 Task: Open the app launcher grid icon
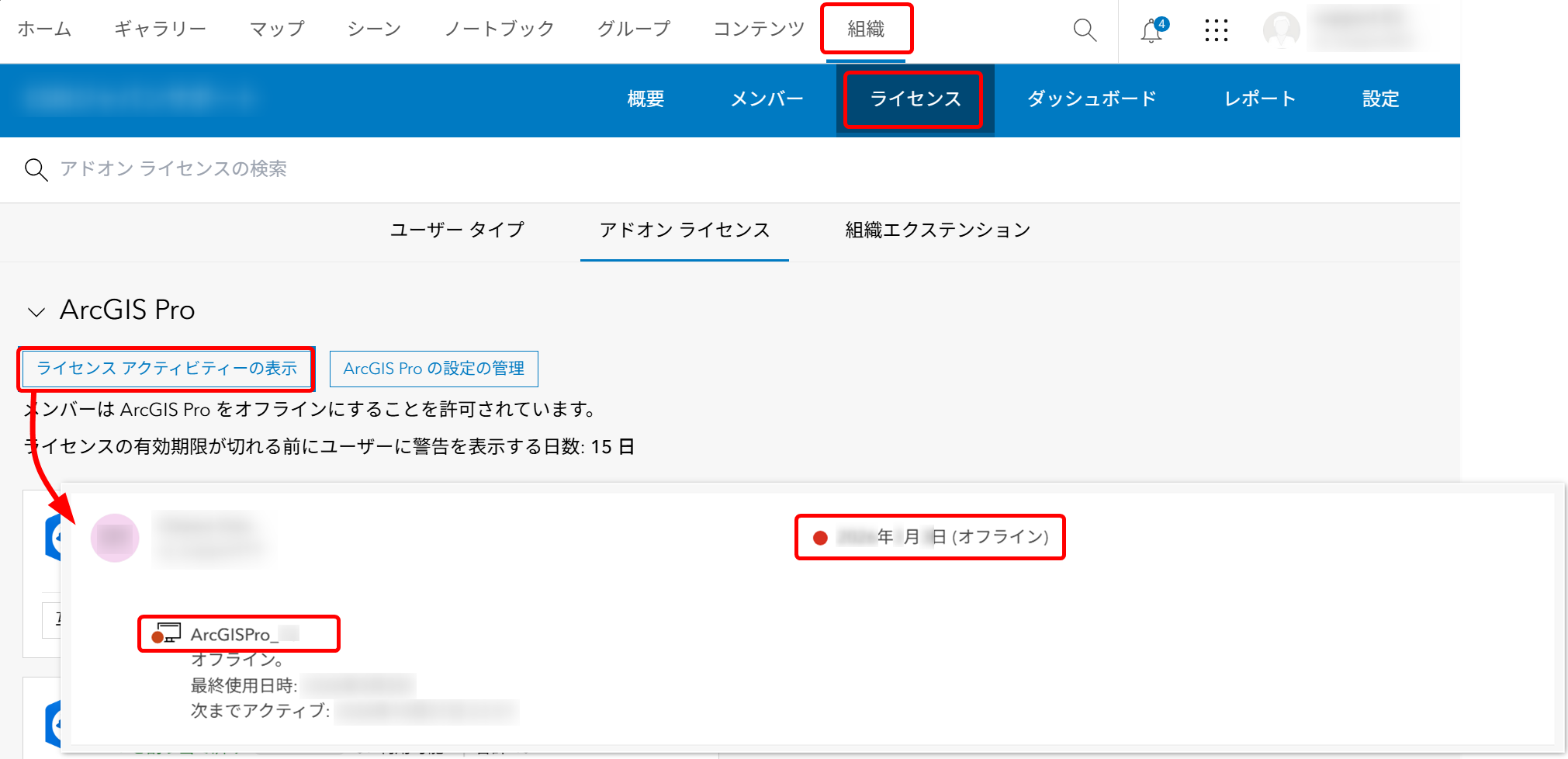pos(1216,30)
